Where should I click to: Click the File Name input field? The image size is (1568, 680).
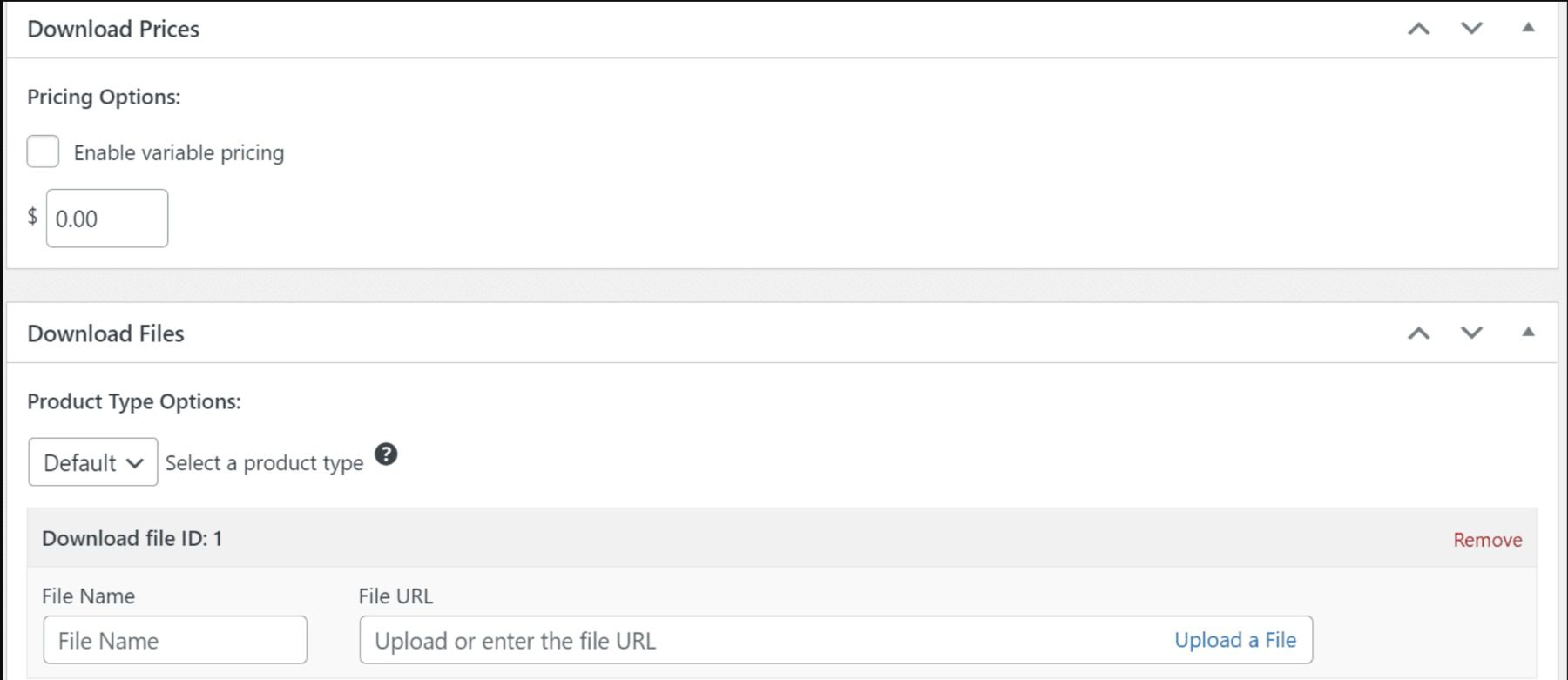(x=174, y=640)
